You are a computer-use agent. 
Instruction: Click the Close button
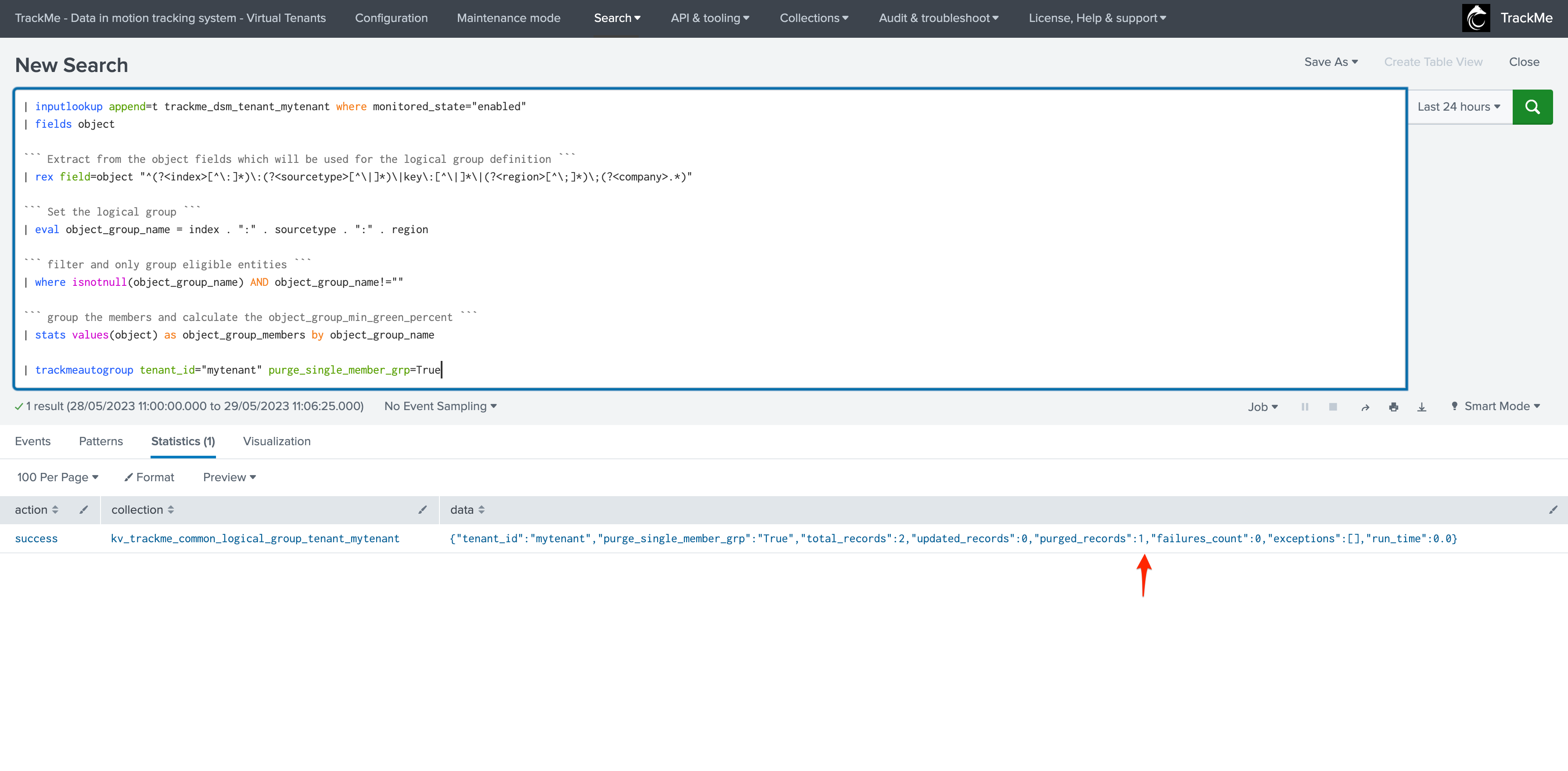click(x=1524, y=62)
